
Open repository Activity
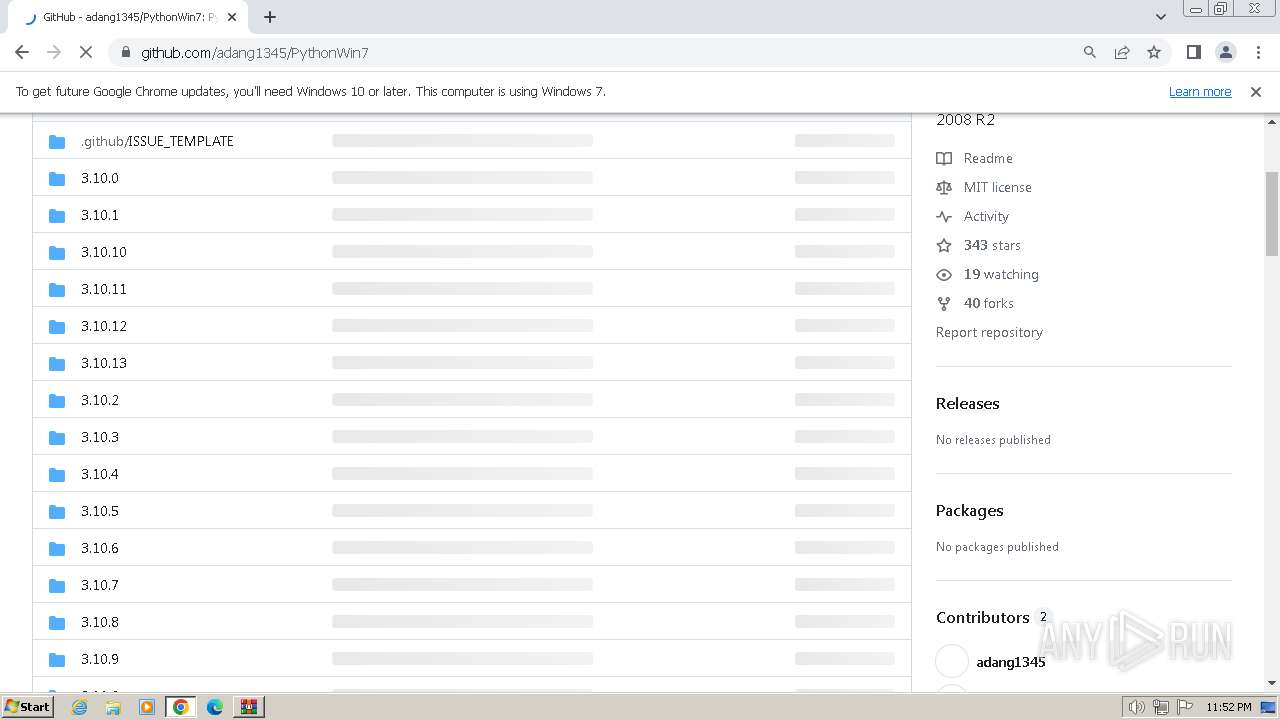986,216
